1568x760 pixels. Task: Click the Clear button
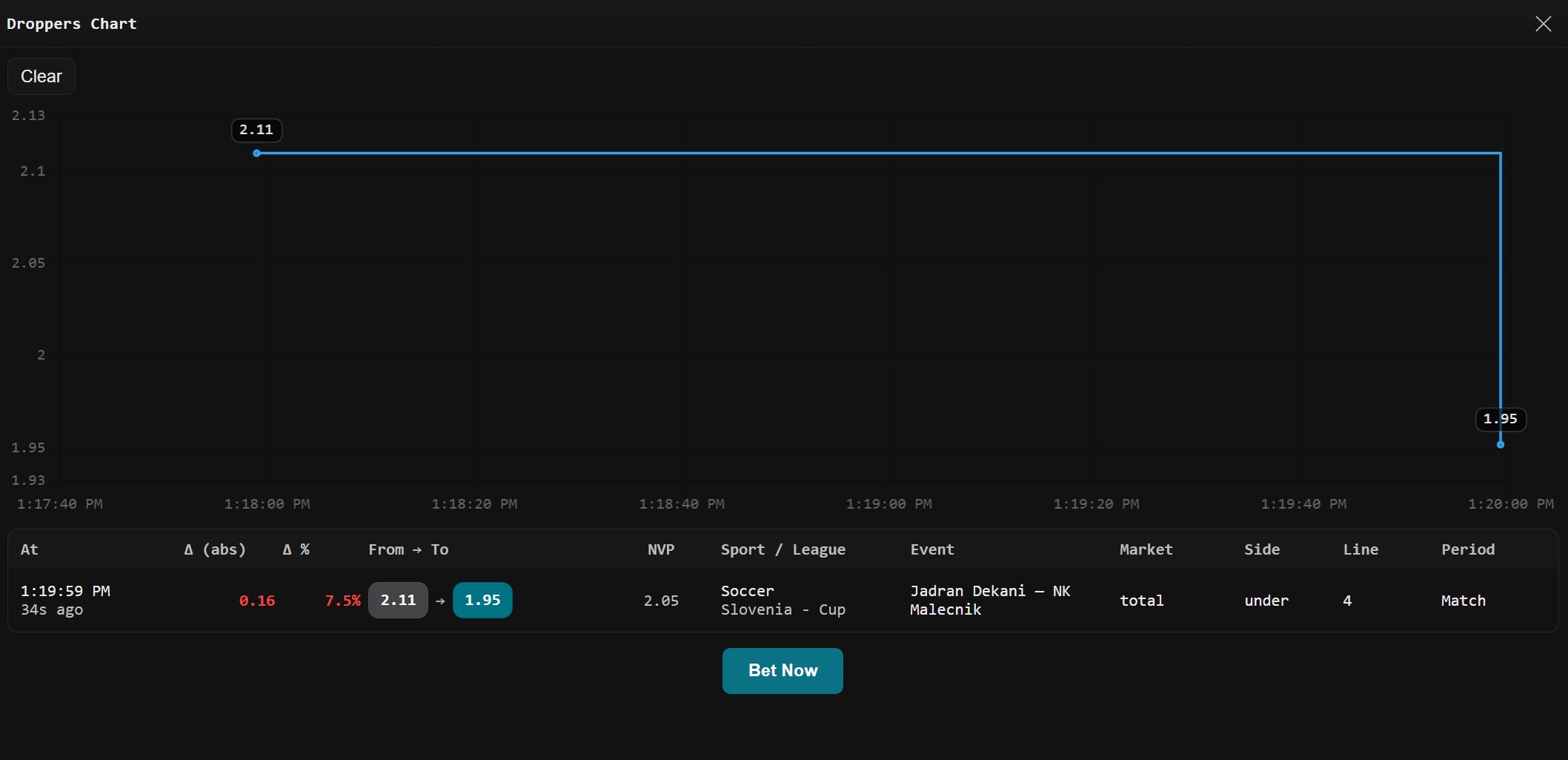pyautogui.click(x=41, y=76)
